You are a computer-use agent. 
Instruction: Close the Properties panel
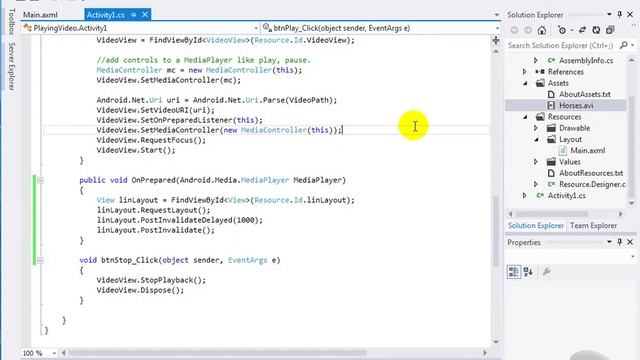click(x=630, y=242)
